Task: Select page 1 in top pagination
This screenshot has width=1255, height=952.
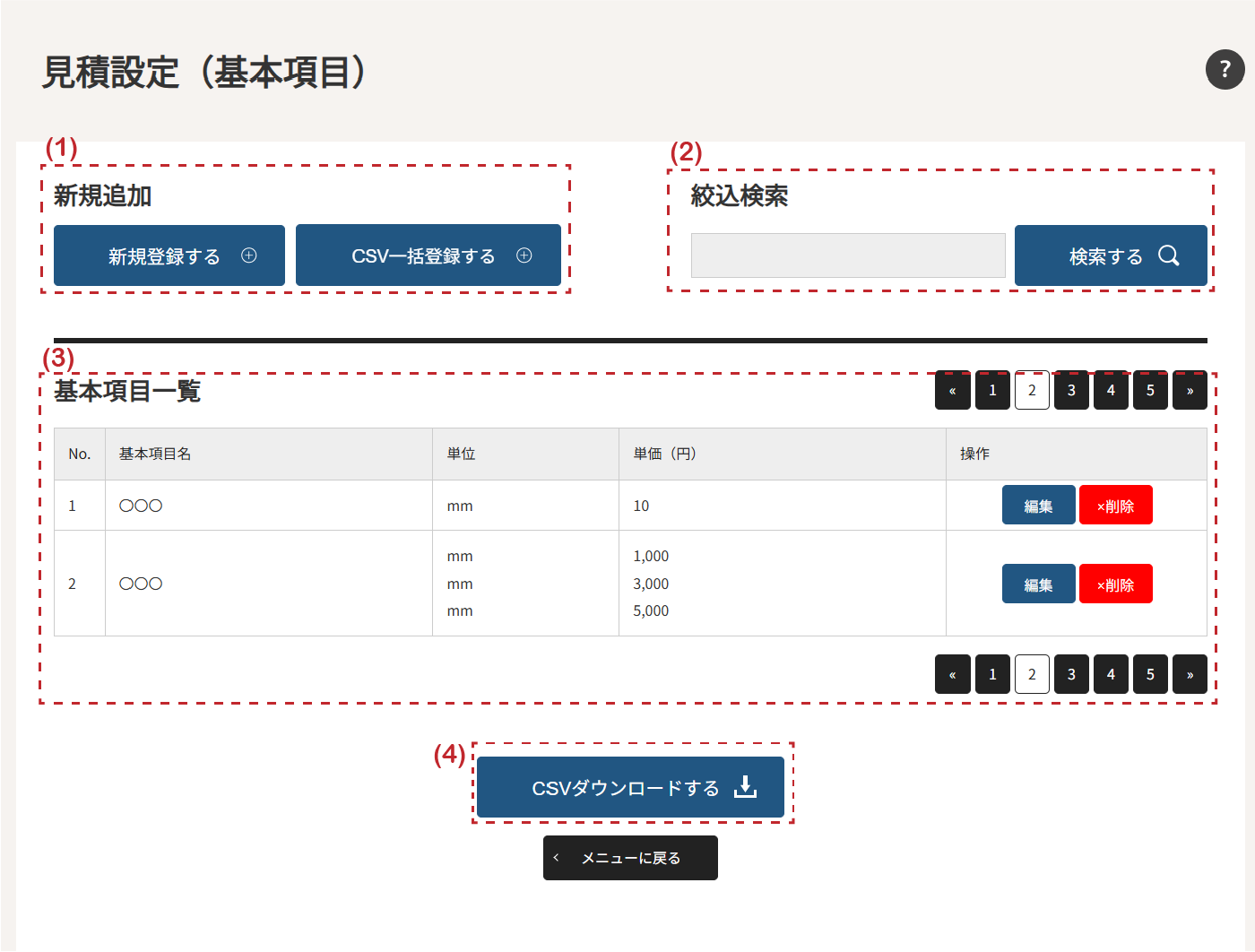Action: click(992, 391)
